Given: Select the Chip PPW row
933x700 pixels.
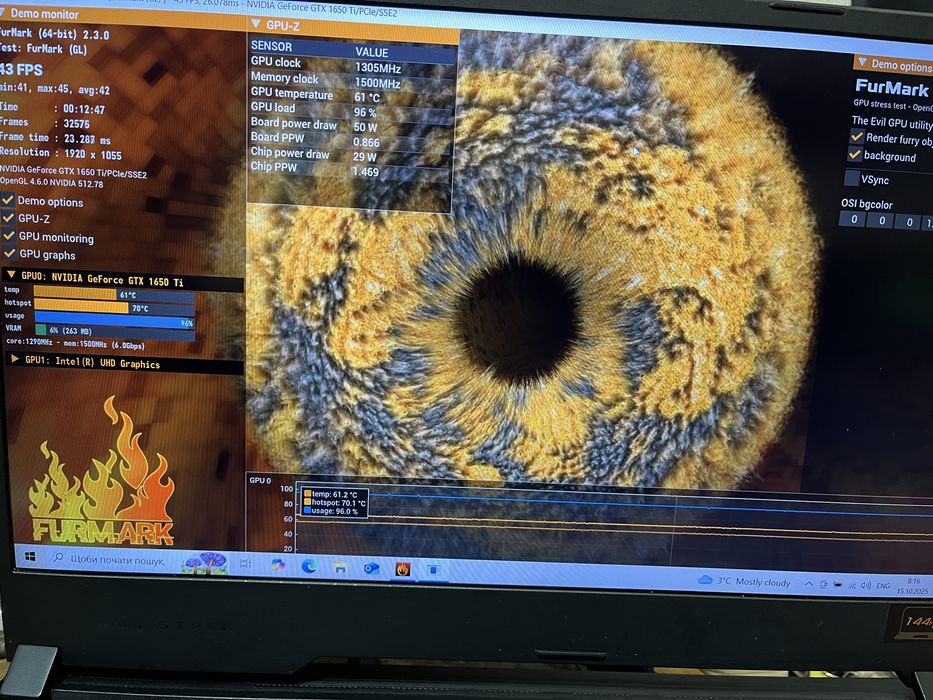Looking at the screenshot, I should (352, 169).
